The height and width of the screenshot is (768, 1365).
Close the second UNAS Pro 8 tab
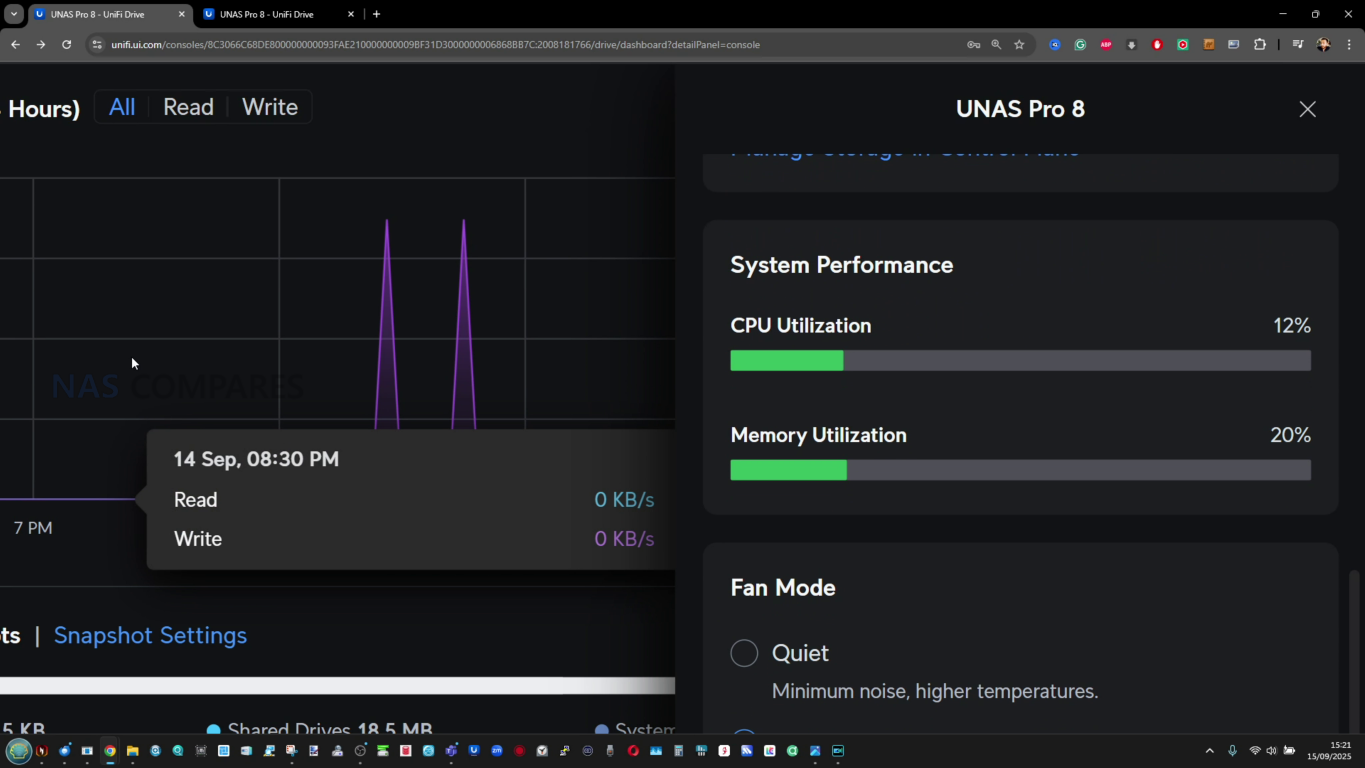(351, 14)
